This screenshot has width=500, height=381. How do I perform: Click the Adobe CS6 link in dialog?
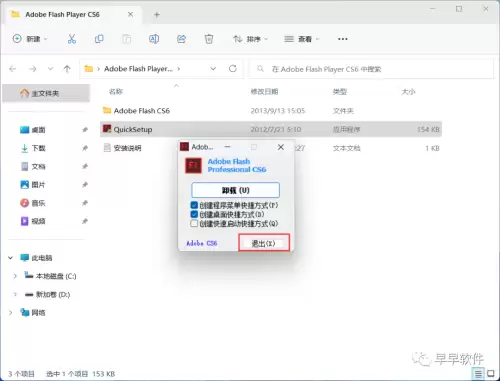point(202,243)
